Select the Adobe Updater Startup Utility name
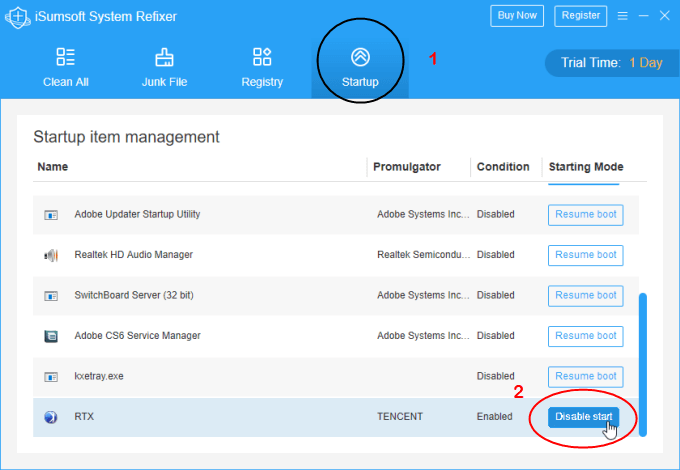The image size is (680, 470). tap(137, 214)
